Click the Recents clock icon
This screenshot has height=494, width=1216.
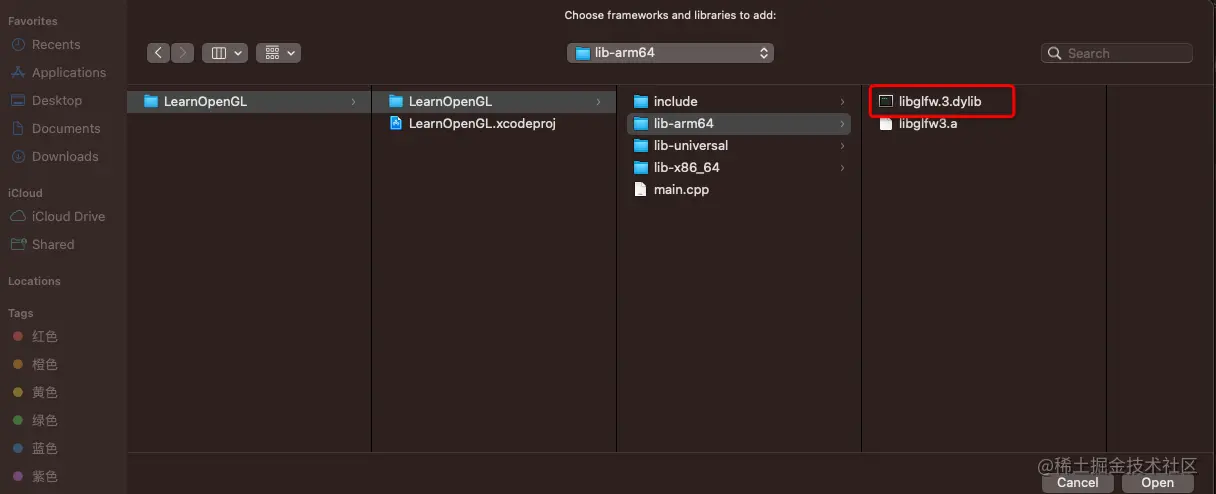pos(18,45)
